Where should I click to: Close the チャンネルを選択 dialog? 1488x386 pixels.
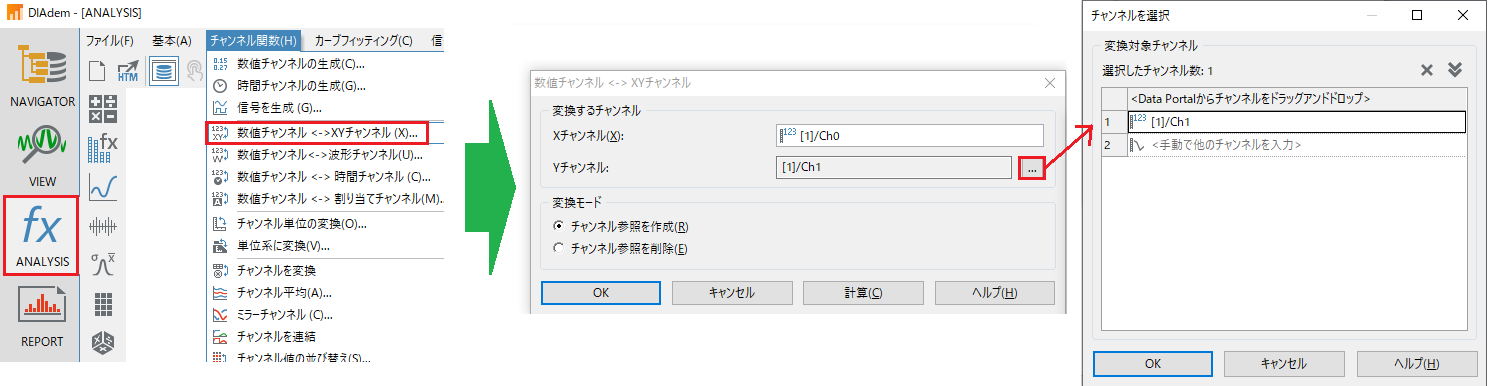(1462, 15)
